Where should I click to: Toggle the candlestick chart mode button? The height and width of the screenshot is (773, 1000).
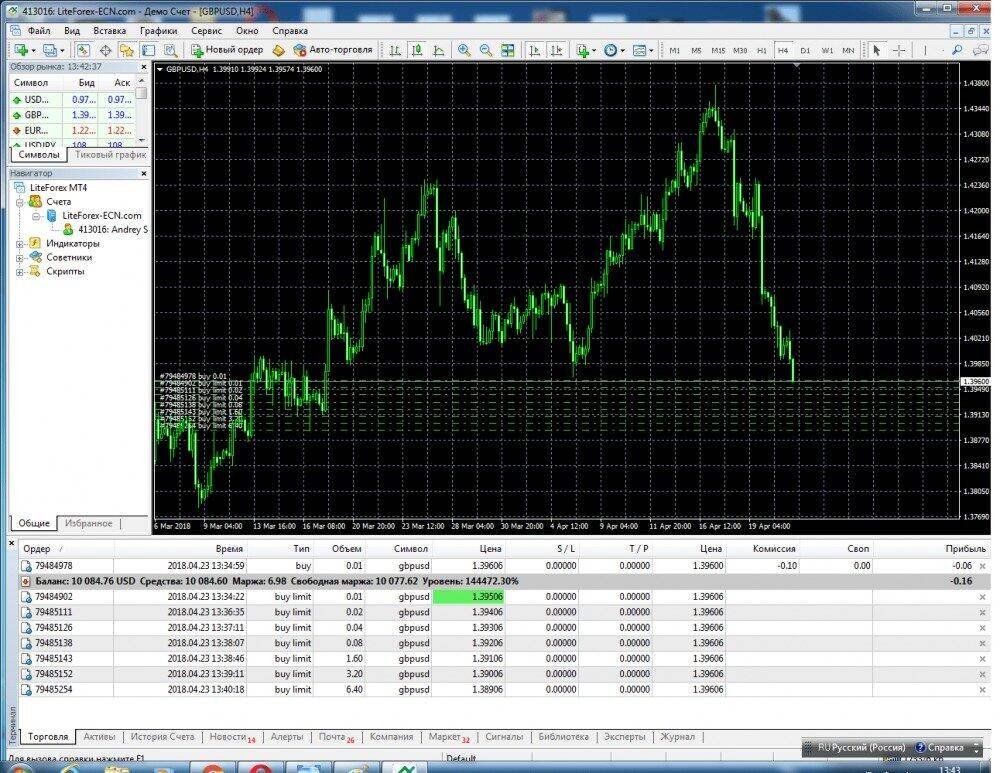[x=417, y=50]
